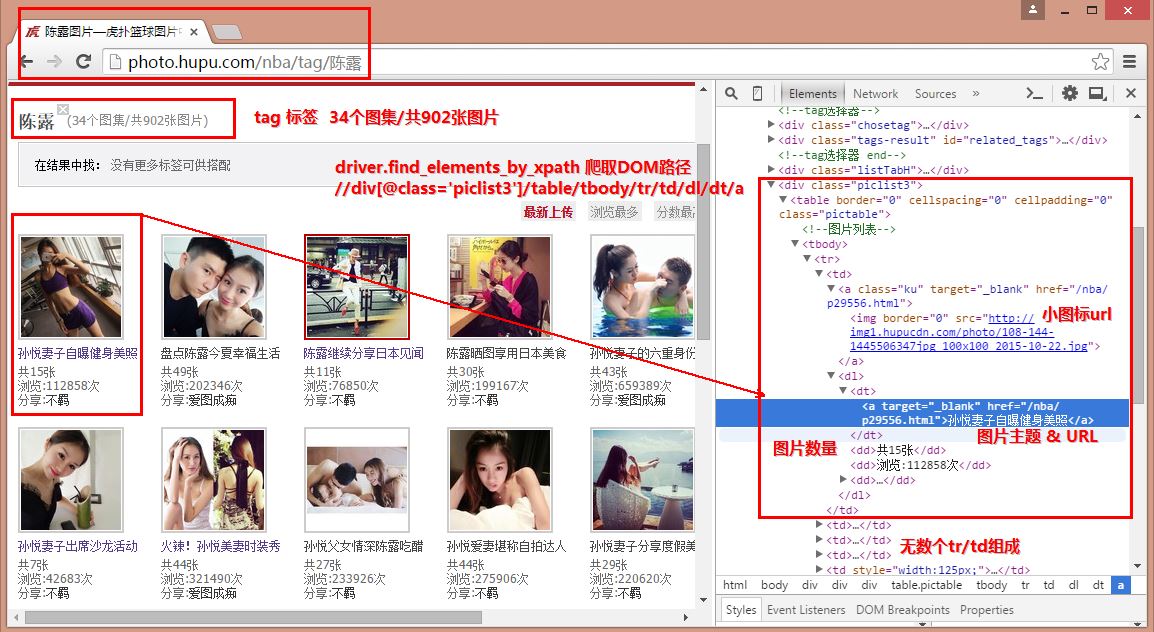Click 'tbody' in the DOM breadcrumb
Viewport: 1154px width, 632px height.
(x=991, y=585)
